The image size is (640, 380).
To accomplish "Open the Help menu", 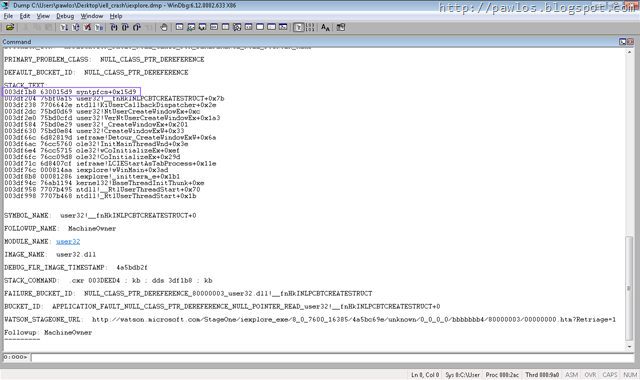I will (x=116, y=16).
